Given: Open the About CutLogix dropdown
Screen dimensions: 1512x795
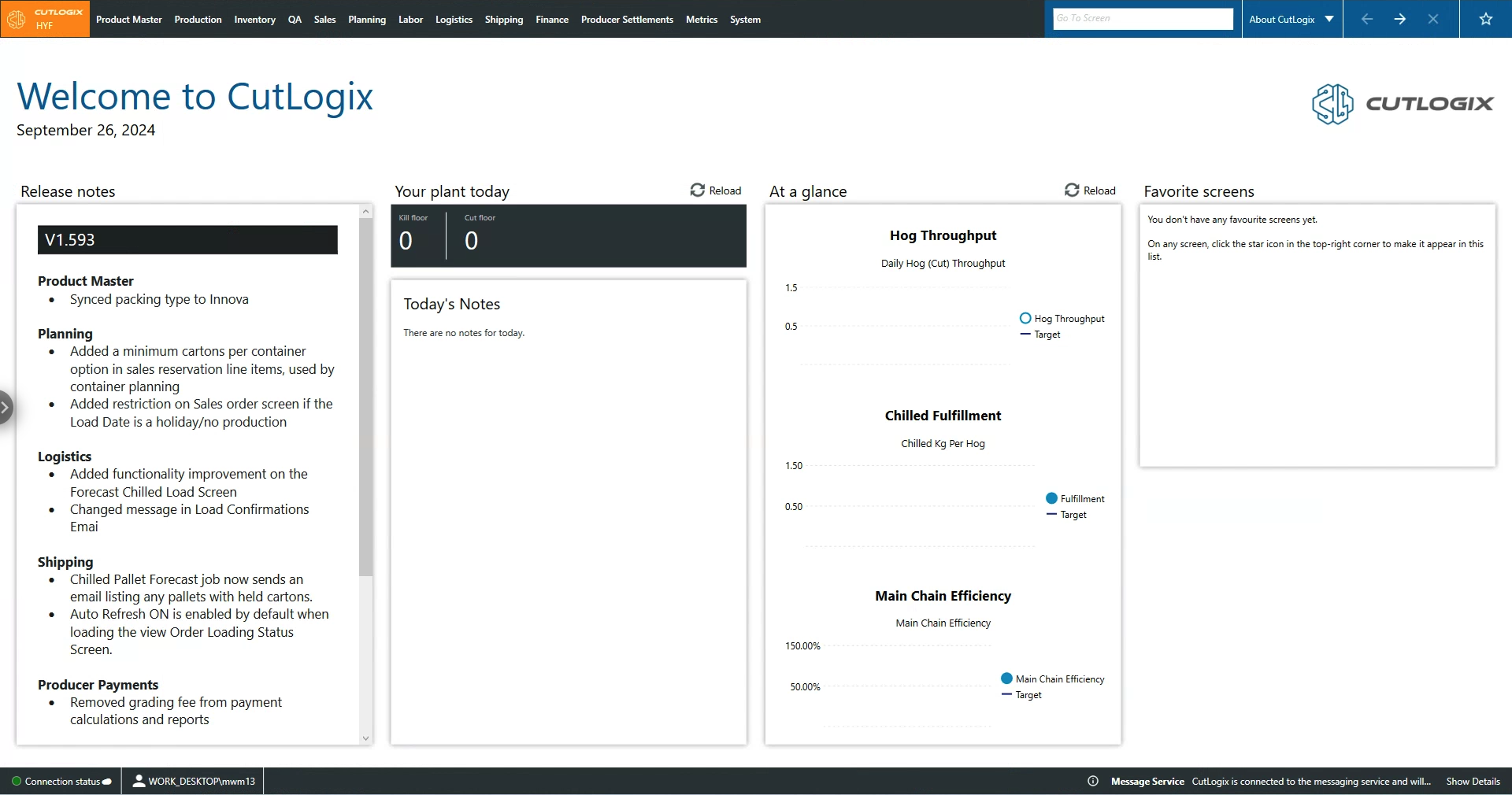Looking at the screenshot, I should [x=1291, y=19].
